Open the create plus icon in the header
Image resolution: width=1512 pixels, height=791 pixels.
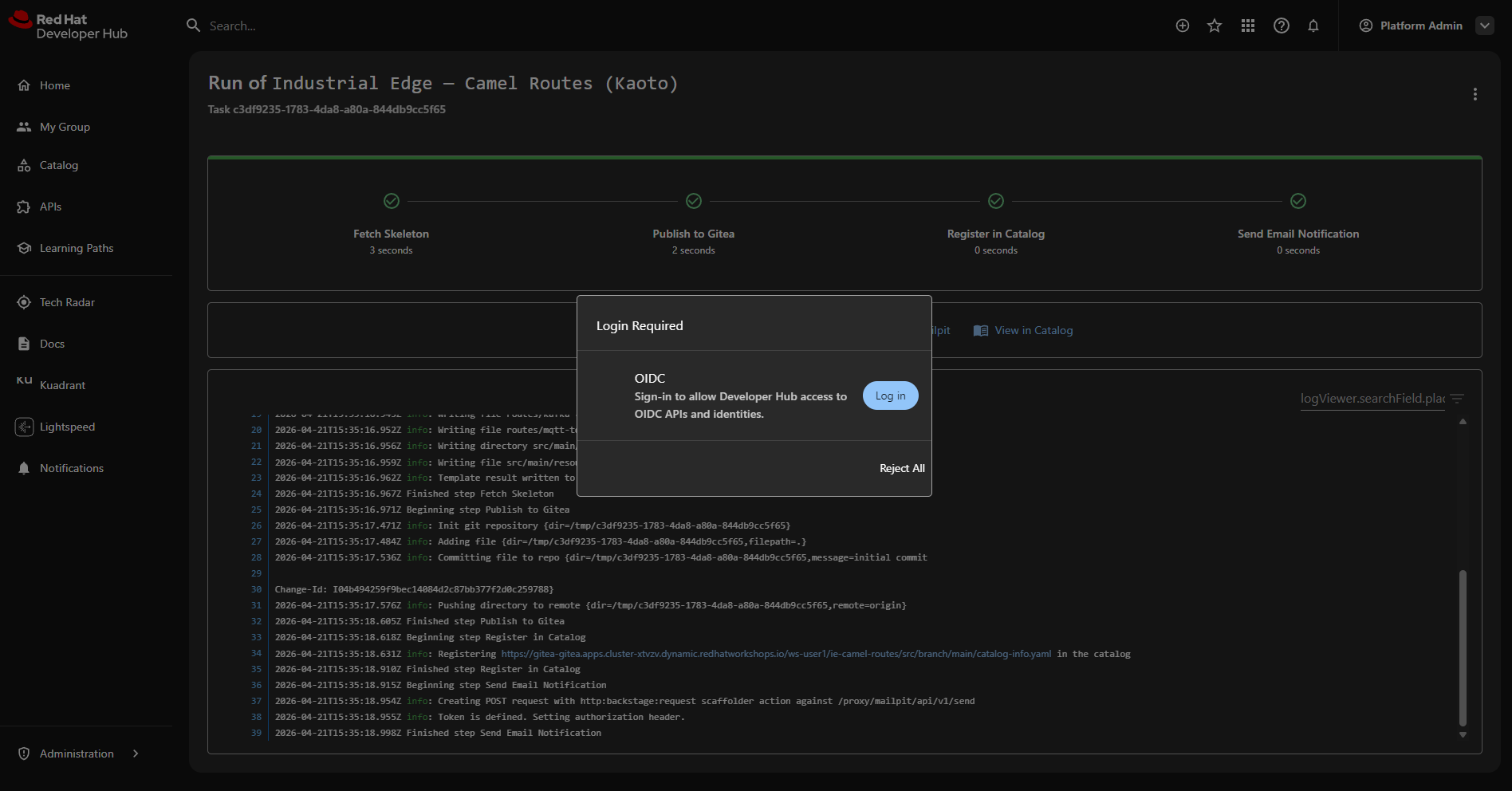[1183, 26]
